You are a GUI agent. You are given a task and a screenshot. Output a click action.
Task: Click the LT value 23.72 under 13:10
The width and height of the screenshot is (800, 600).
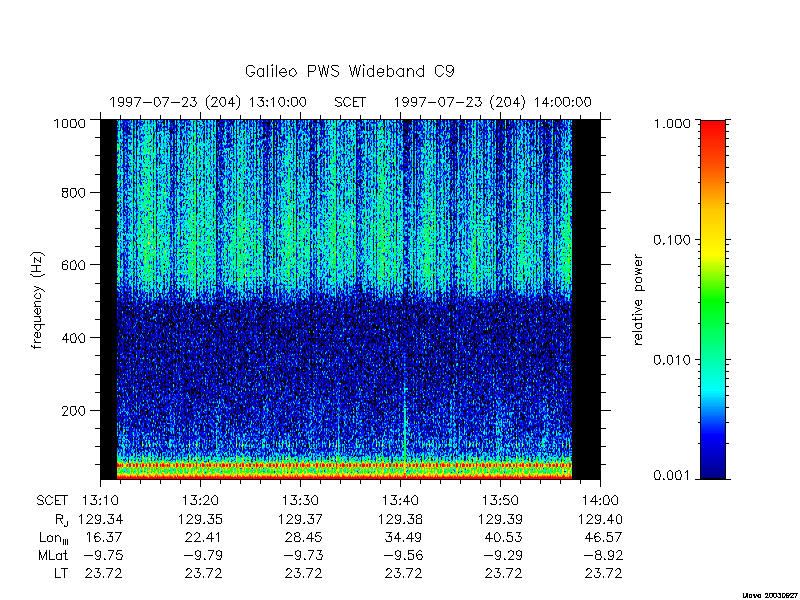click(104, 573)
